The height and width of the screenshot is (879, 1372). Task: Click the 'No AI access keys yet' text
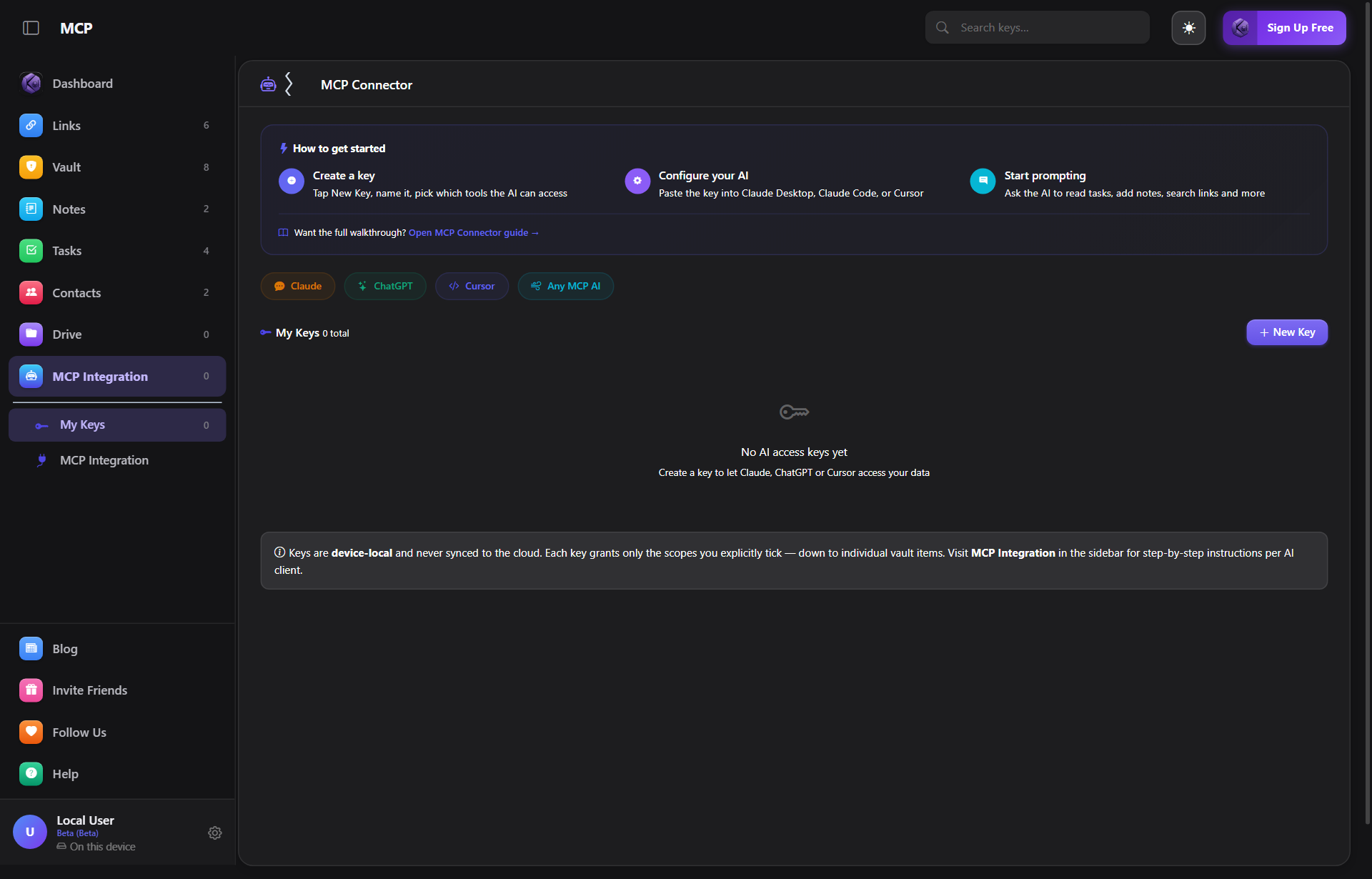coord(794,452)
